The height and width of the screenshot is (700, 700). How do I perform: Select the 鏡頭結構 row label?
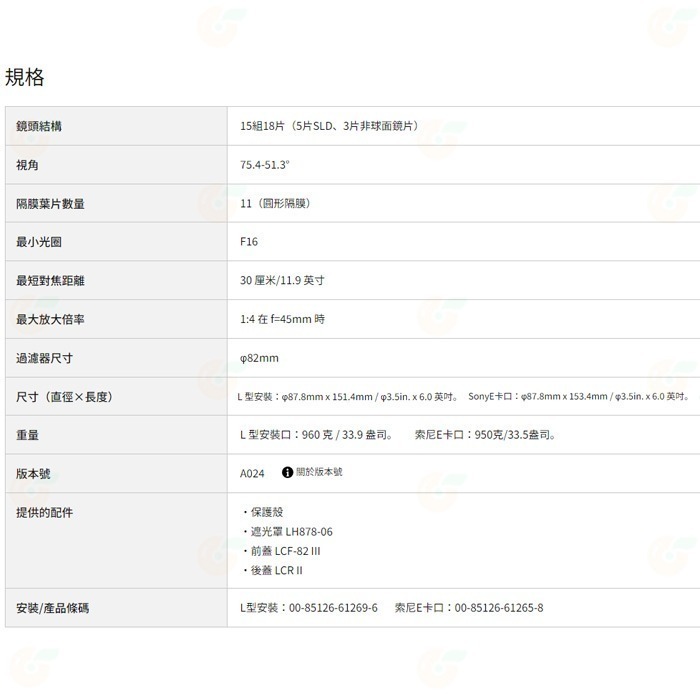45,126
